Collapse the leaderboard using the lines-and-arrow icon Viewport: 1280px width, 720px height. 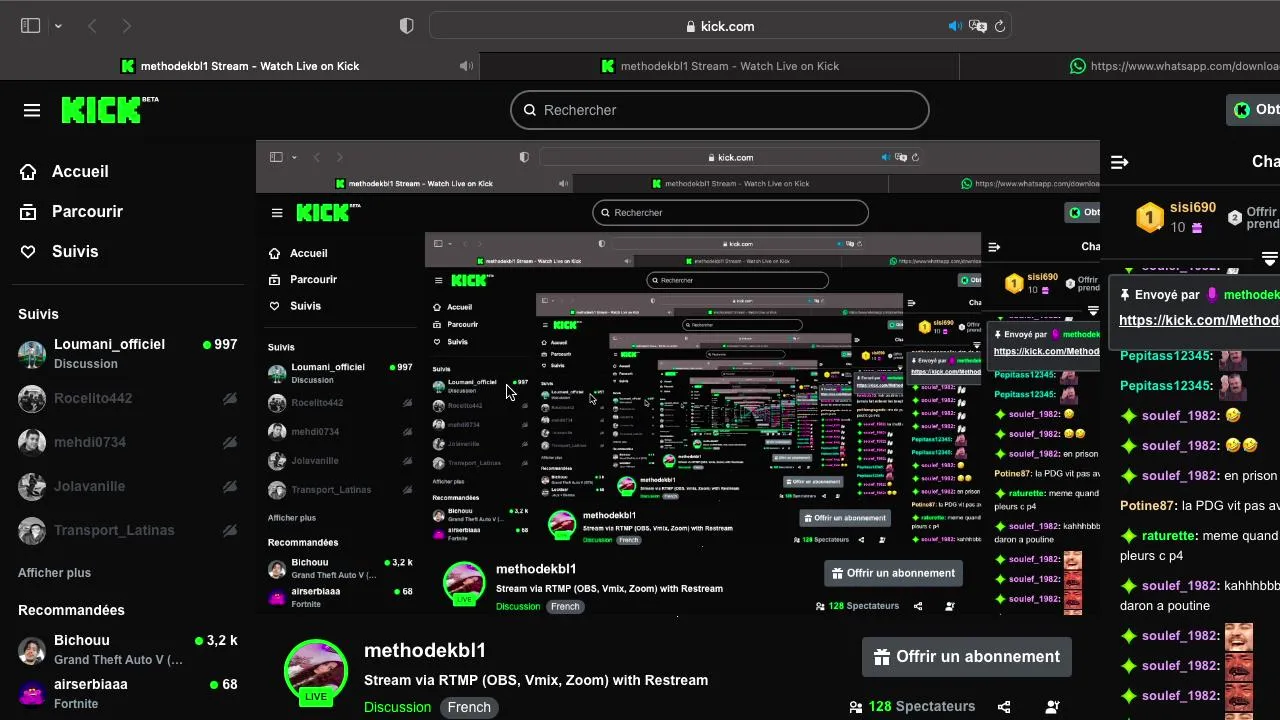[x=1270, y=258]
